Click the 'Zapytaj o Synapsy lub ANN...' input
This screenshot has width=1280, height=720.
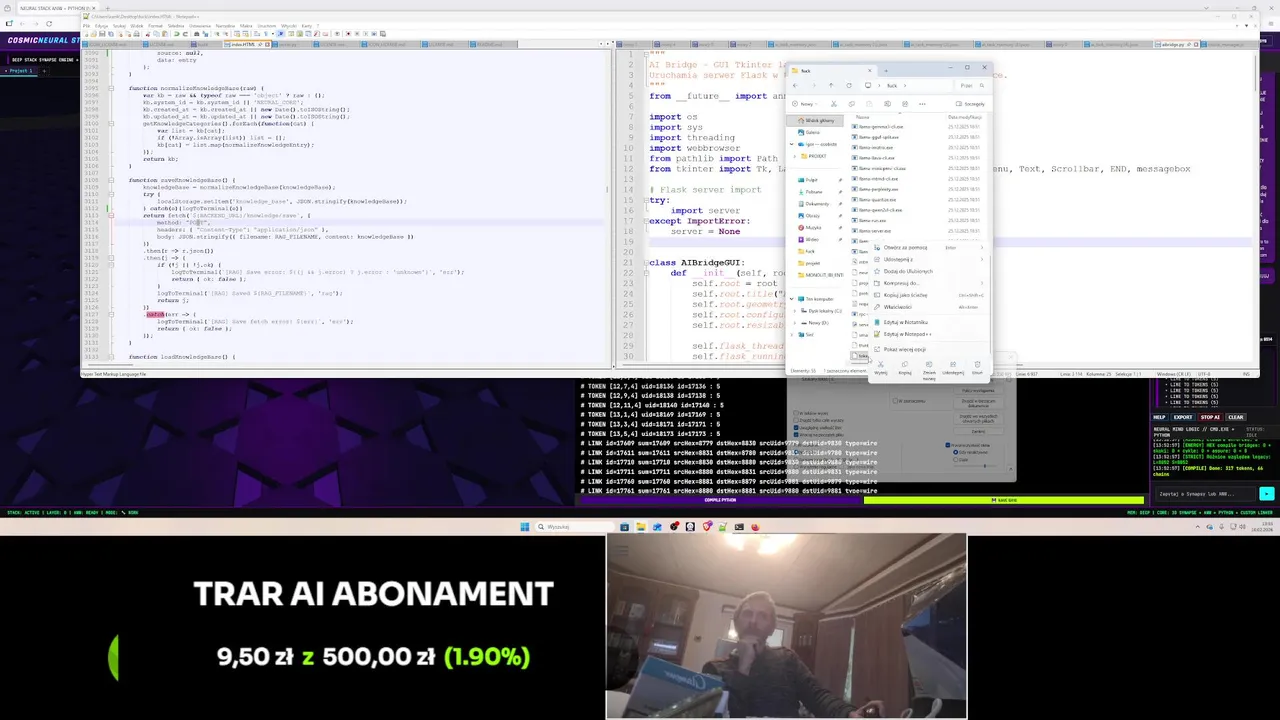pyautogui.click(x=1205, y=494)
